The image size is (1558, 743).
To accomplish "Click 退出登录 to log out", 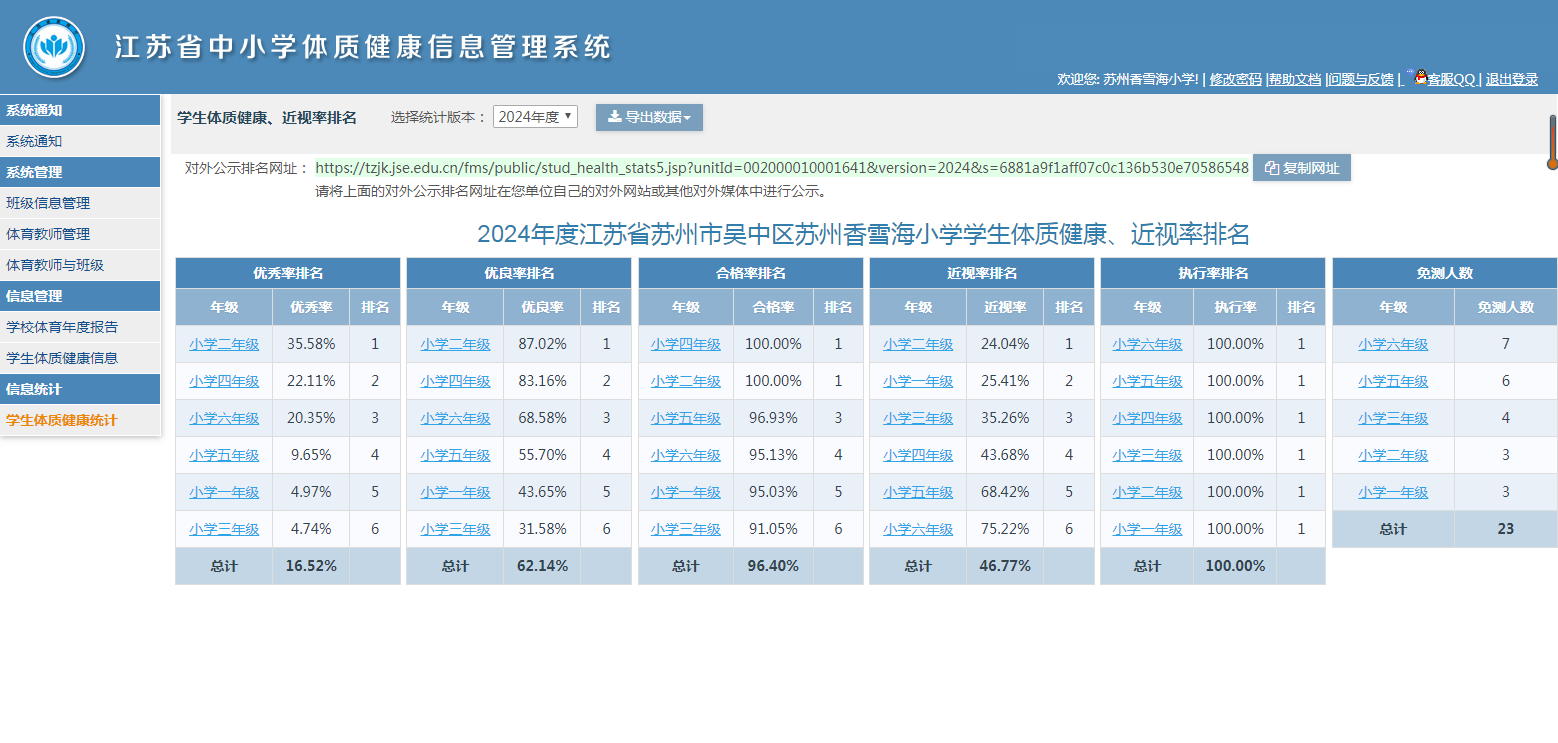I will pos(1511,80).
